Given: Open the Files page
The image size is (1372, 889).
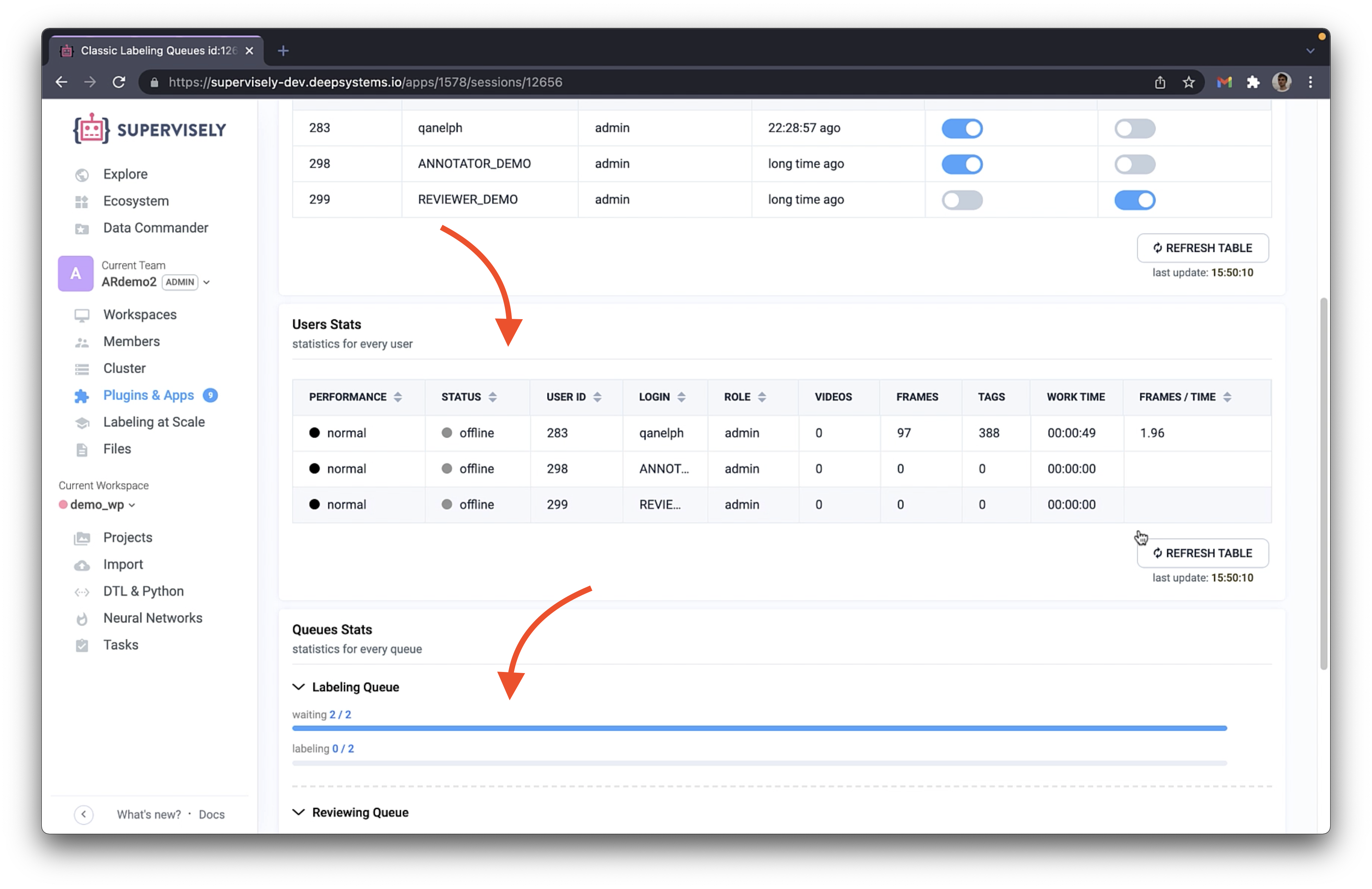Looking at the screenshot, I should click(x=117, y=449).
